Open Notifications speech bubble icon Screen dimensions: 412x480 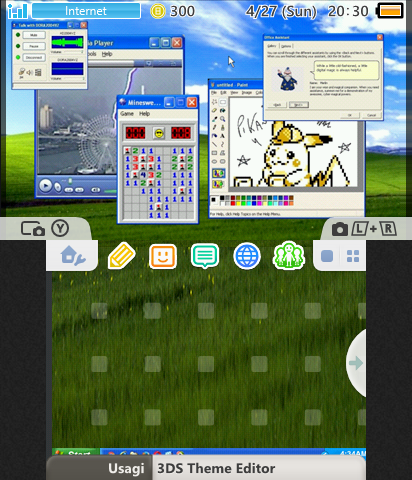click(x=205, y=256)
